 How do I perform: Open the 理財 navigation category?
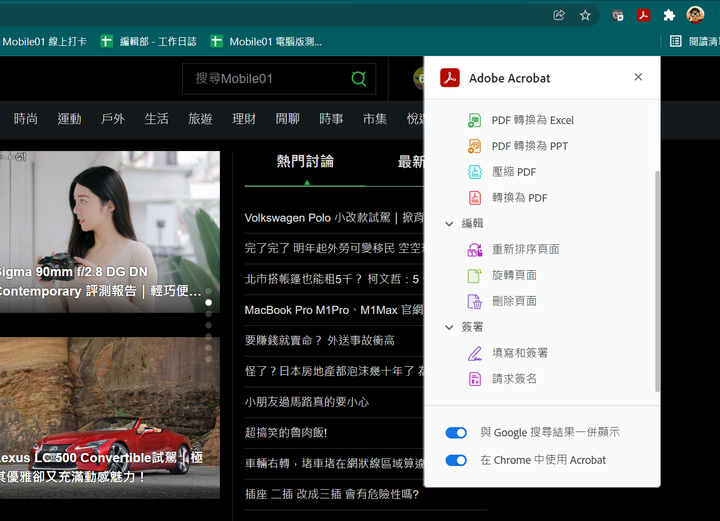tap(244, 119)
